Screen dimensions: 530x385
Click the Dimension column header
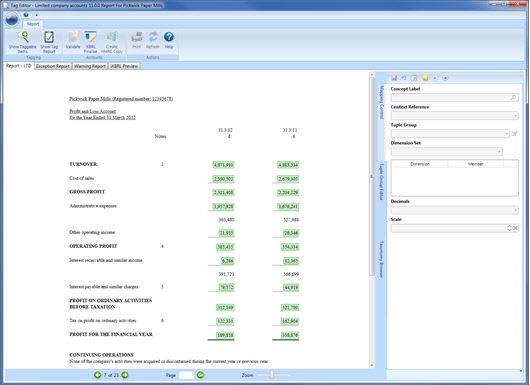[420, 164]
